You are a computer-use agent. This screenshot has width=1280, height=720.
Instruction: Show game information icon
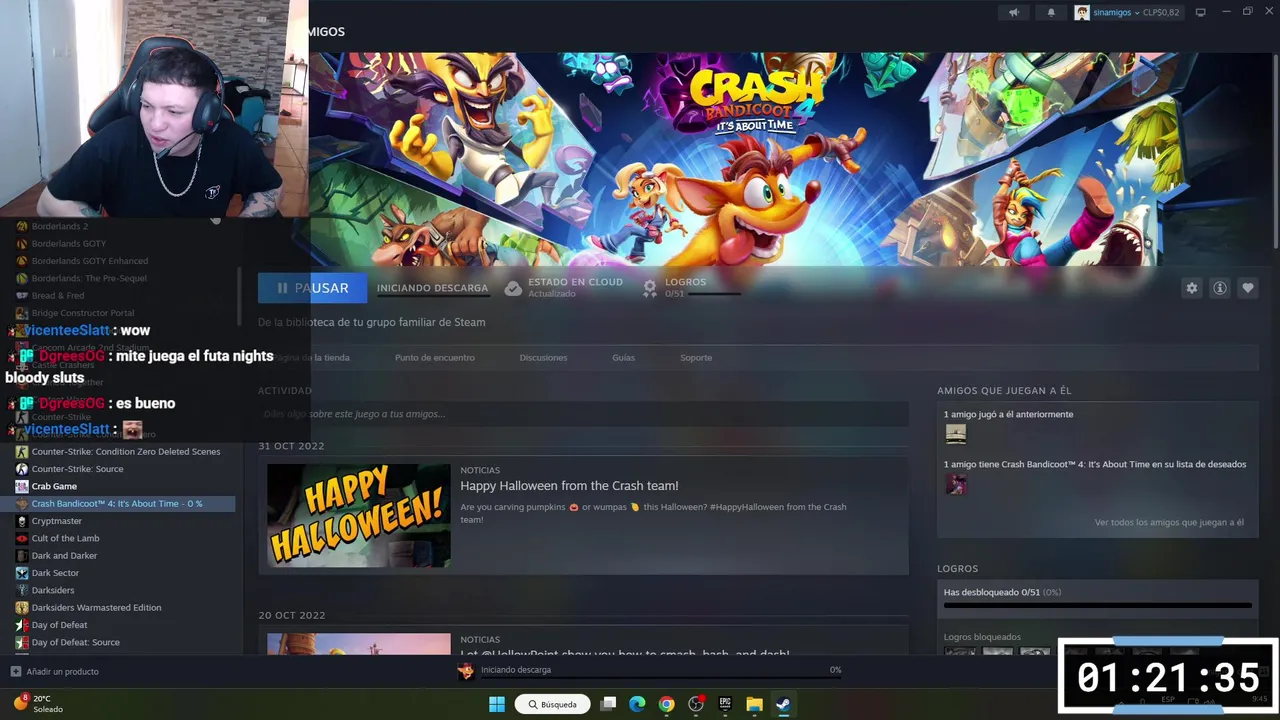1220,288
